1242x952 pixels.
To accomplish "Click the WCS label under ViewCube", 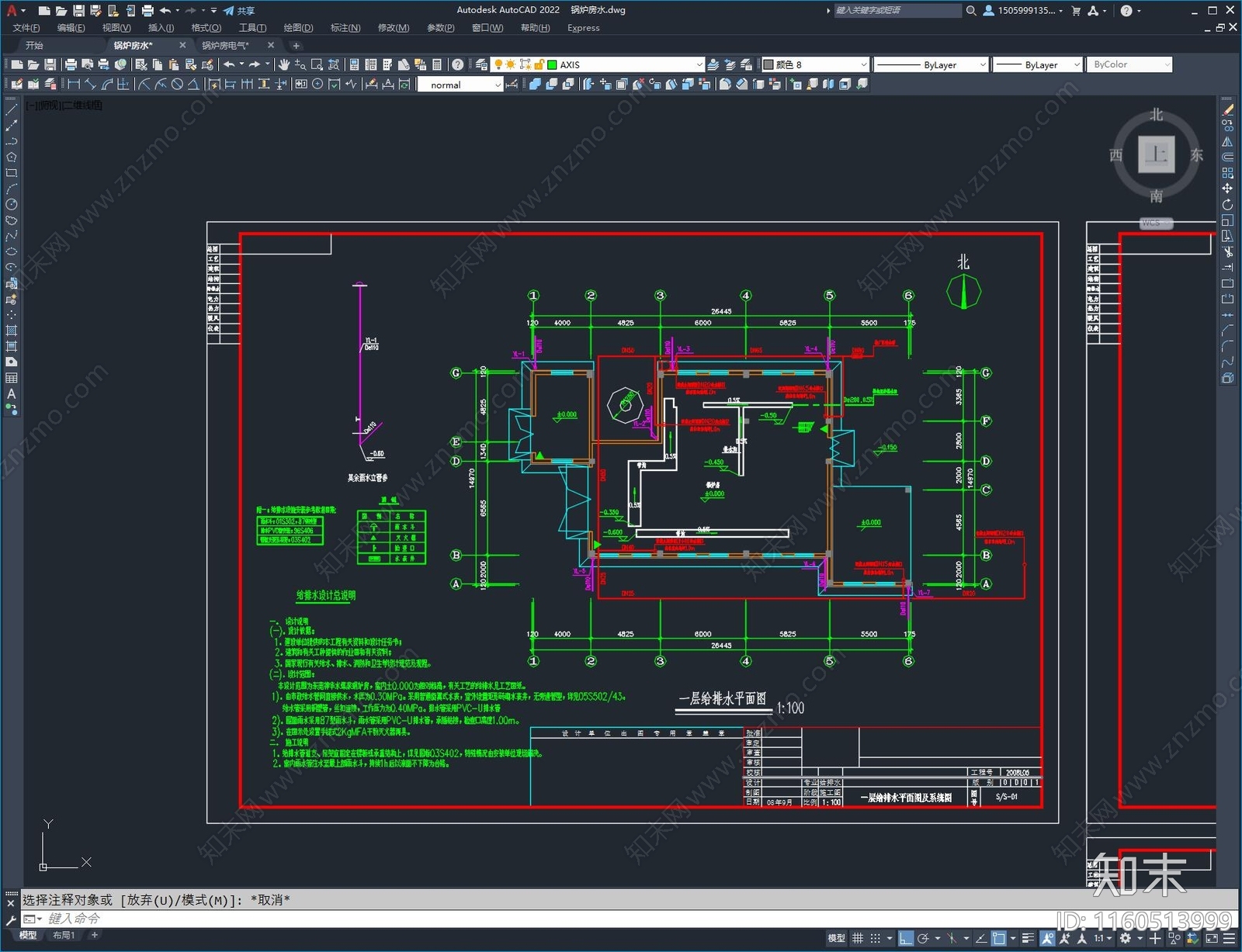I will (1156, 223).
